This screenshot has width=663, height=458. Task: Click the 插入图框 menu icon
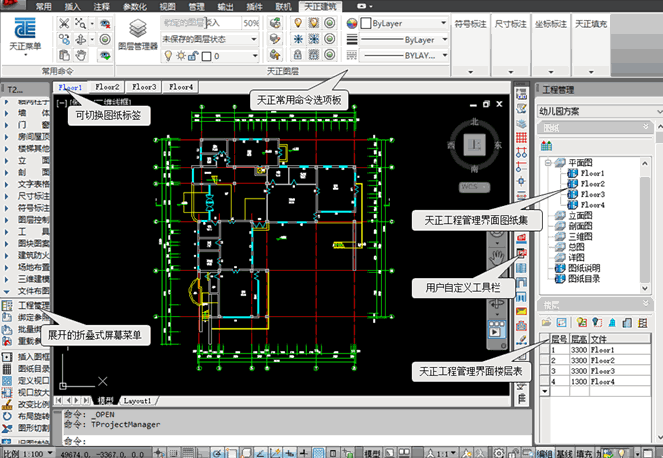pos(7,357)
